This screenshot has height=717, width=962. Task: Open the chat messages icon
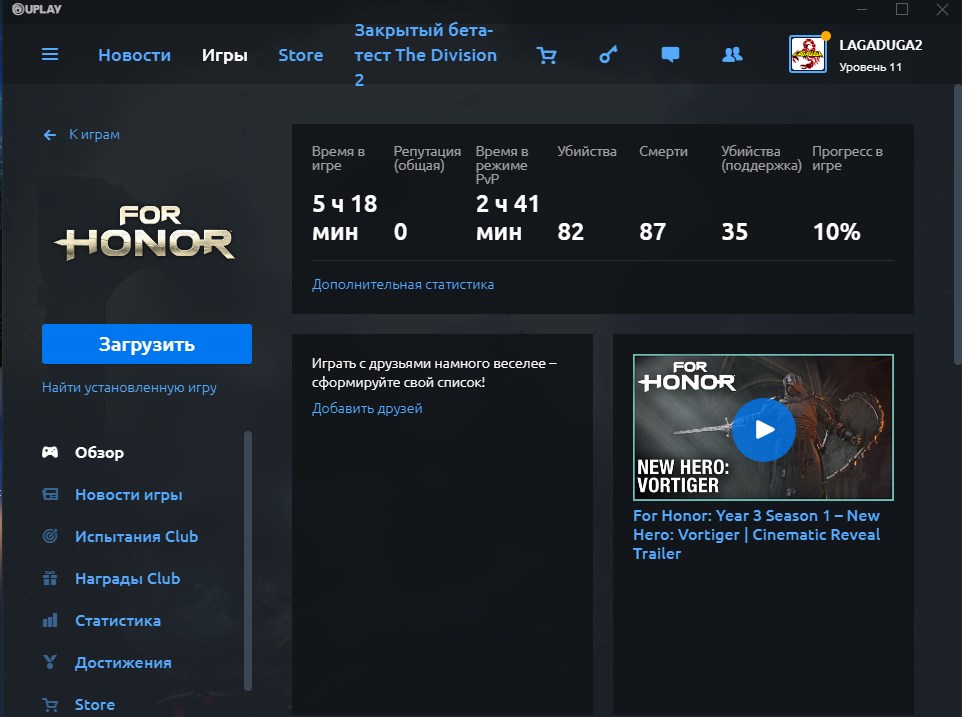tap(670, 55)
